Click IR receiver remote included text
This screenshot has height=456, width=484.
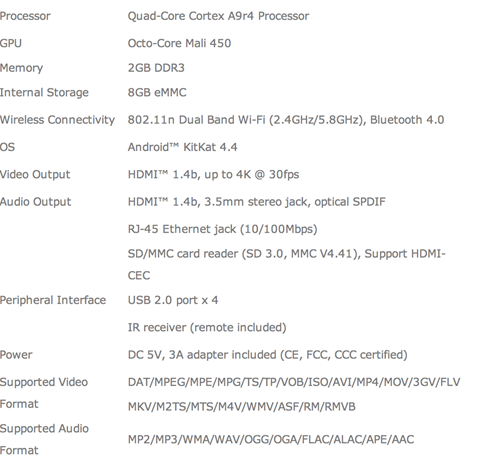pos(207,328)
